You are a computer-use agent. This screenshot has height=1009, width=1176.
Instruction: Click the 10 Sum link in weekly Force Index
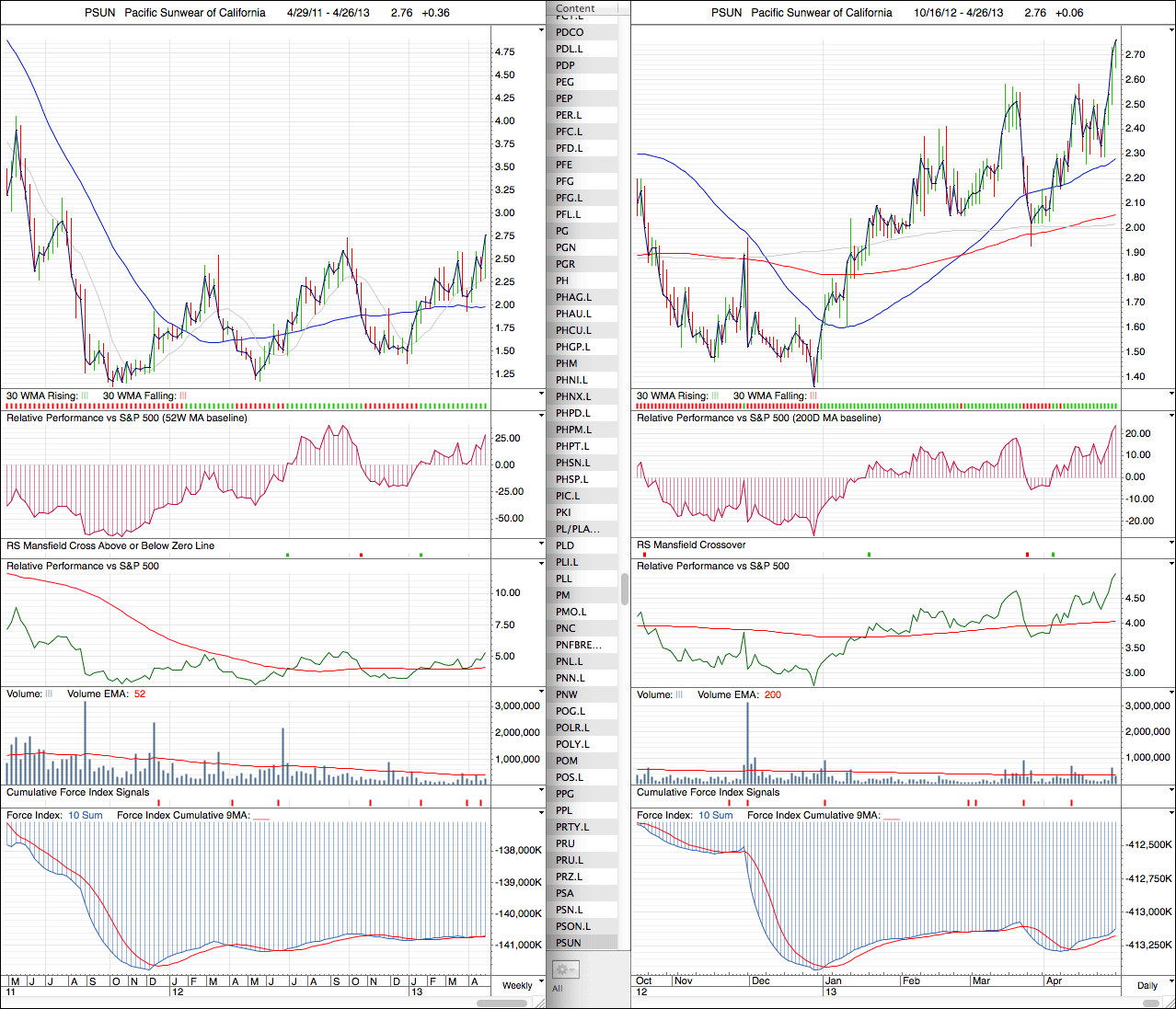click(86, 816)
